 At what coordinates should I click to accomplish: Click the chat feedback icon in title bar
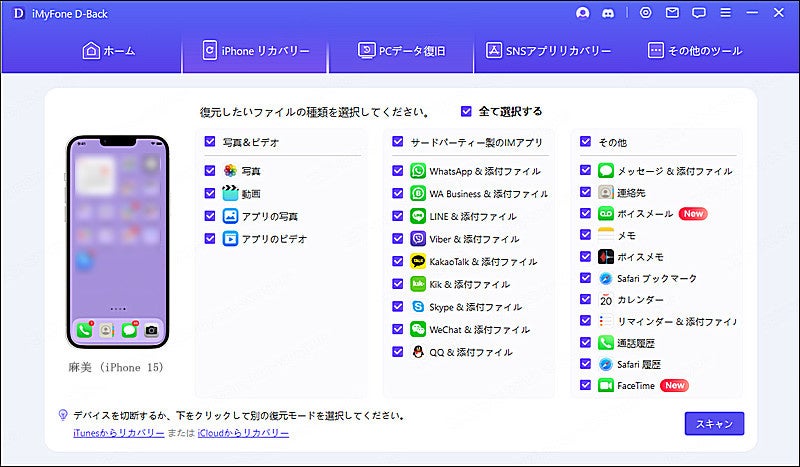pyautogui.click(x=699, y=13)
